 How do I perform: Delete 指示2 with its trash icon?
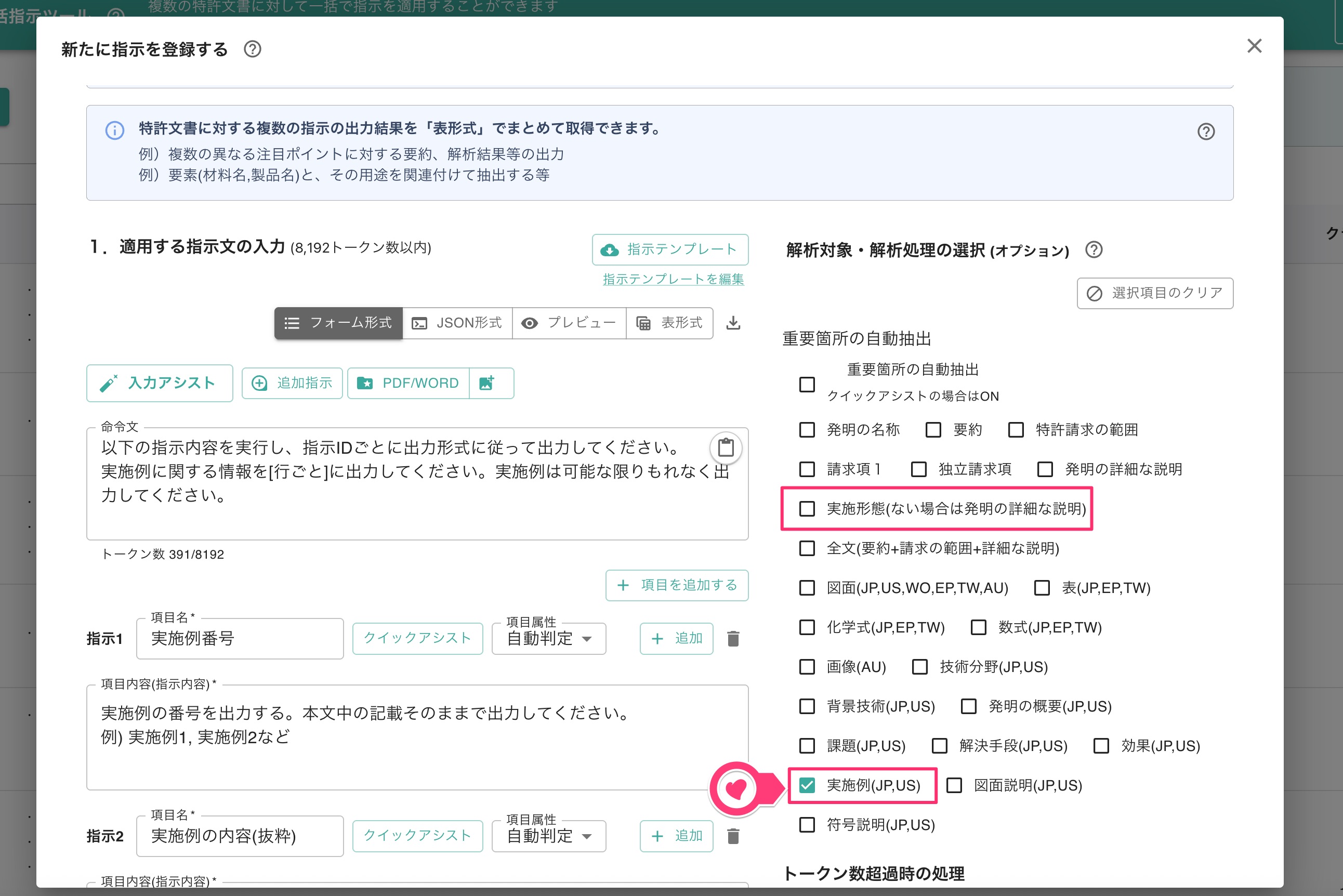pyautogui.click(x=733, y=836)
